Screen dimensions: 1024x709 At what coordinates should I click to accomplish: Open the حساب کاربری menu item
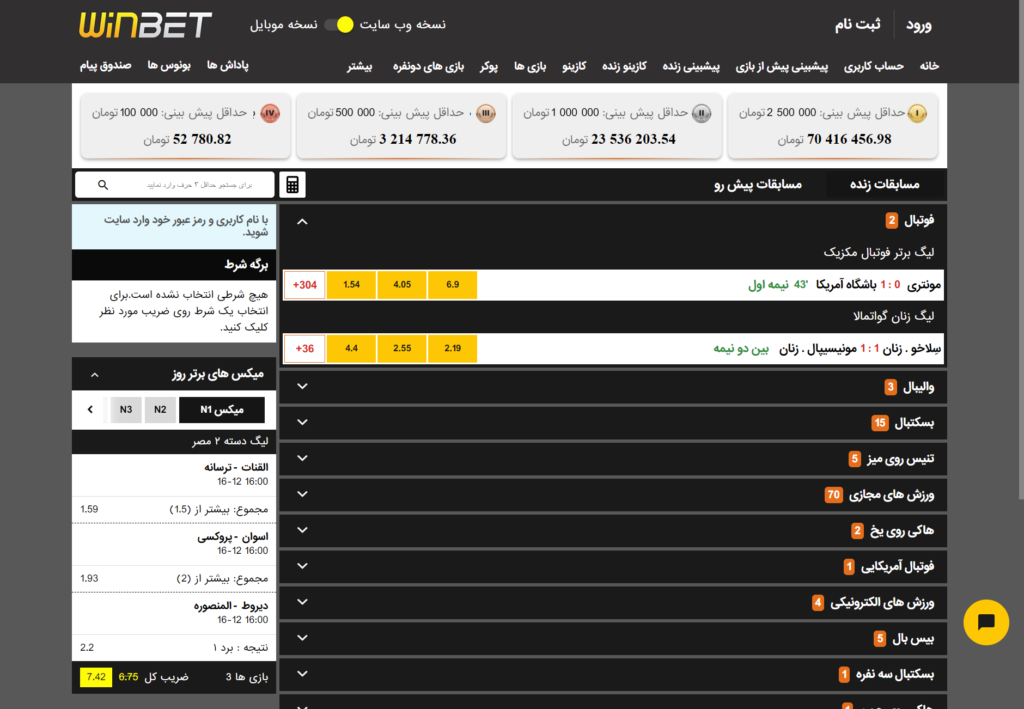(x=873, y=66)
